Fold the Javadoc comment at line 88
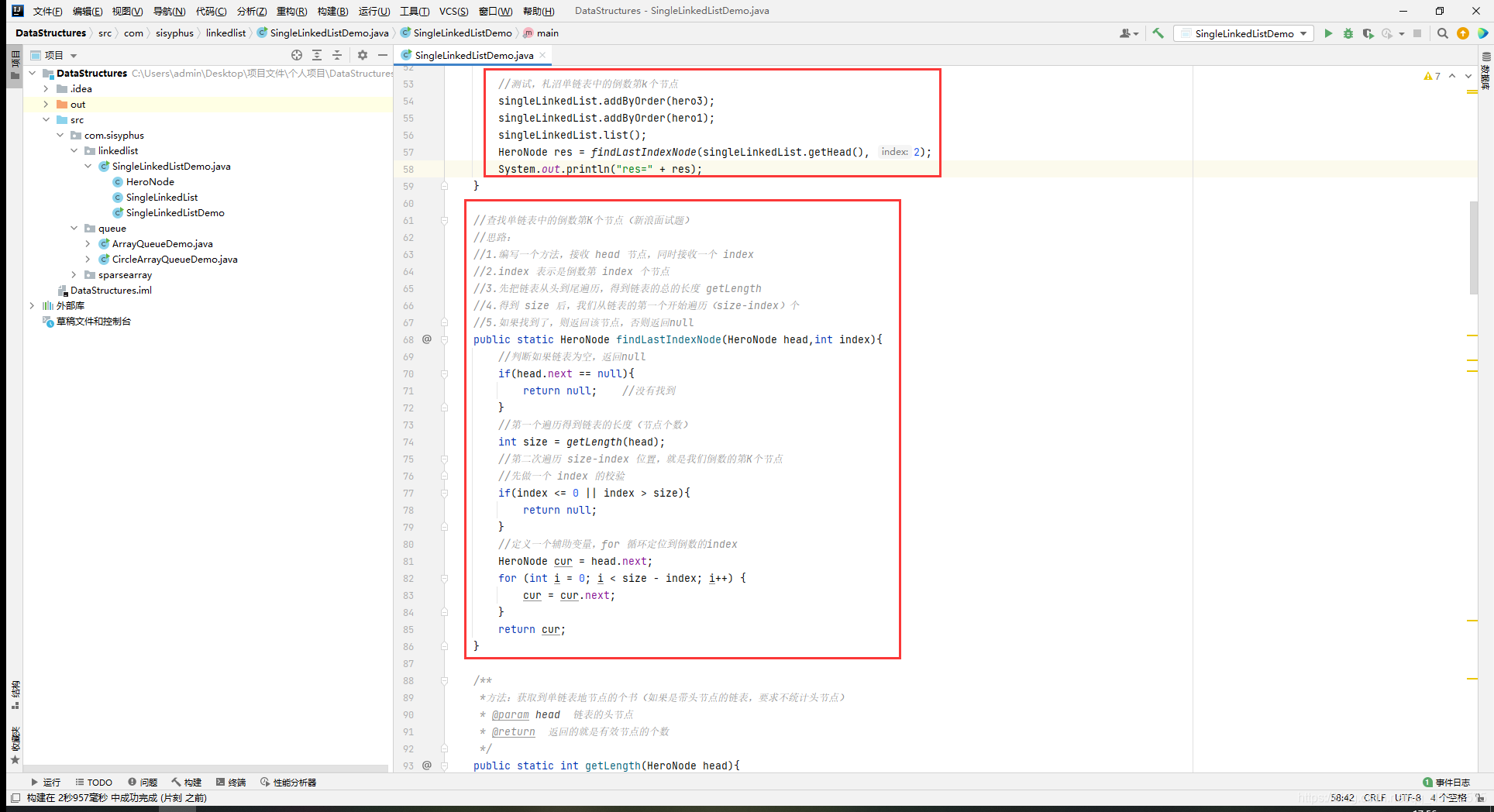 (x=445, y=680)
